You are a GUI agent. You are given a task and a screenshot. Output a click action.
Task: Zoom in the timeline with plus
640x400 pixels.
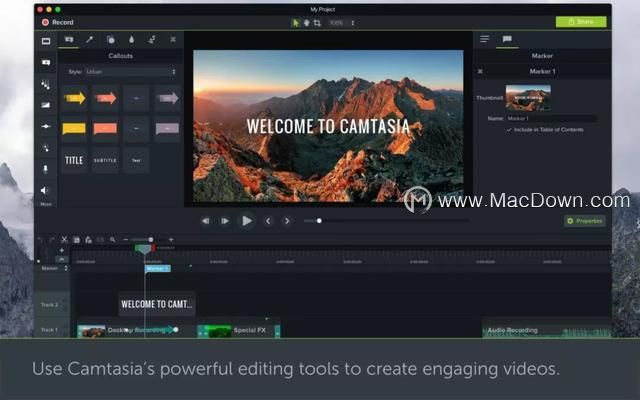tap(171, 240)
